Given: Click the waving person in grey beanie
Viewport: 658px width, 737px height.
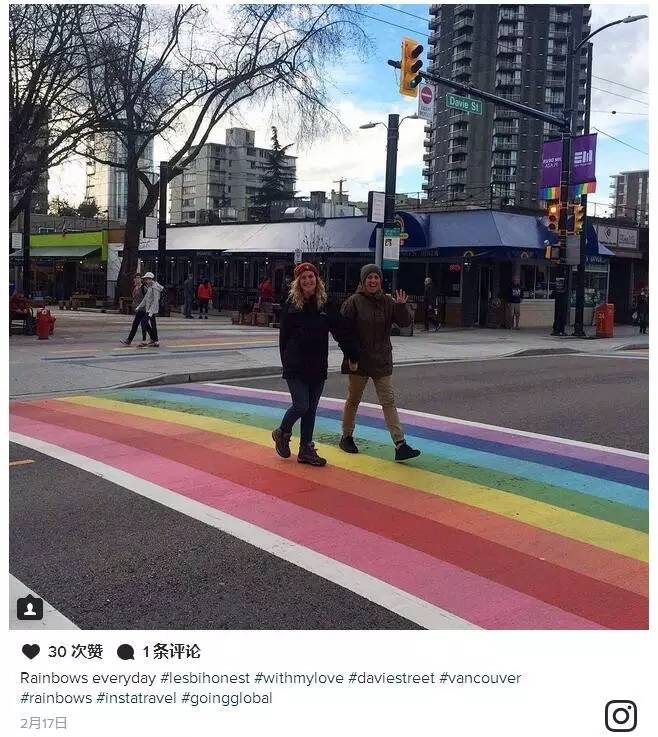Looking at the screenshot, I should coord(375,362).
